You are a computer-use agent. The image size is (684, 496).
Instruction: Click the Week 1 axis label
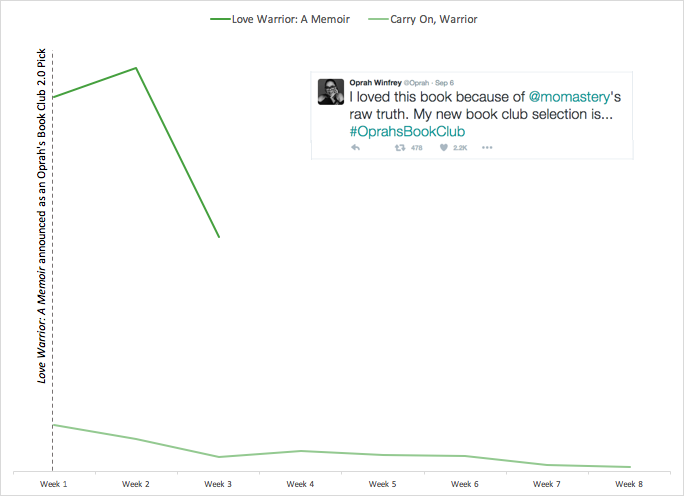click(54, 484)
